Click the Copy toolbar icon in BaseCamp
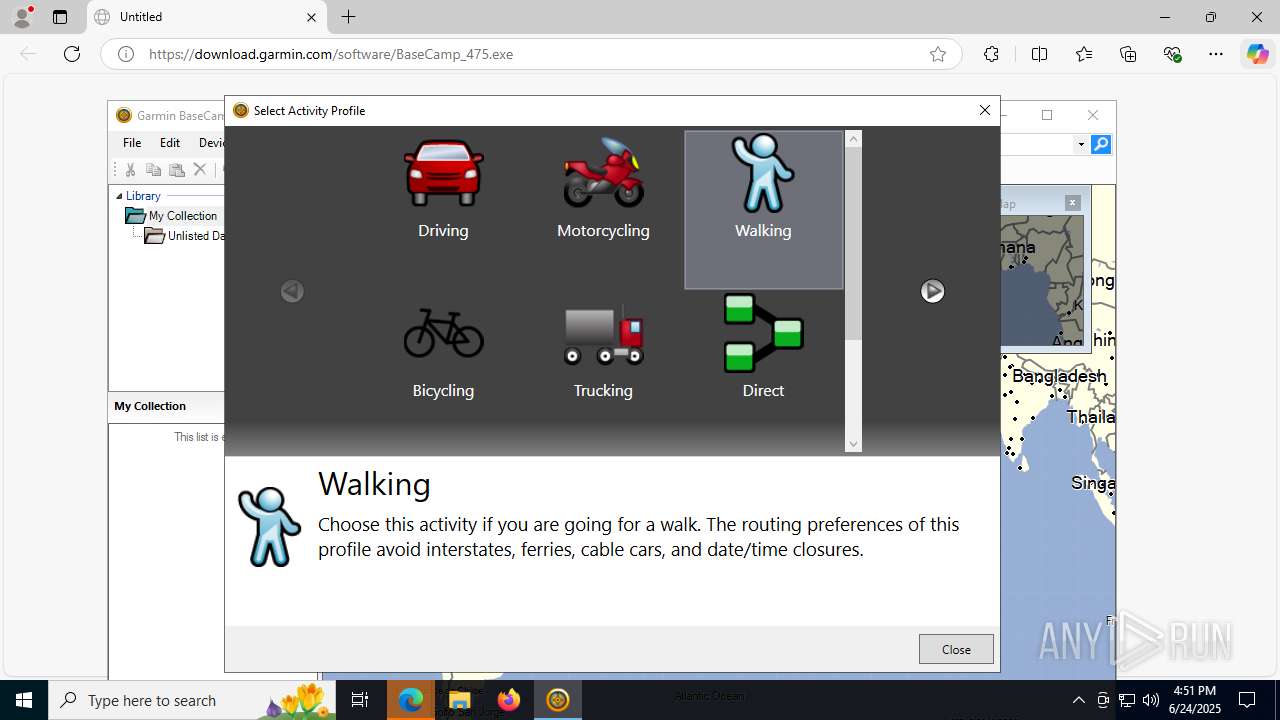Image resolution: width=1280 pixels, height=720 pixels. [x=153, y=170]
